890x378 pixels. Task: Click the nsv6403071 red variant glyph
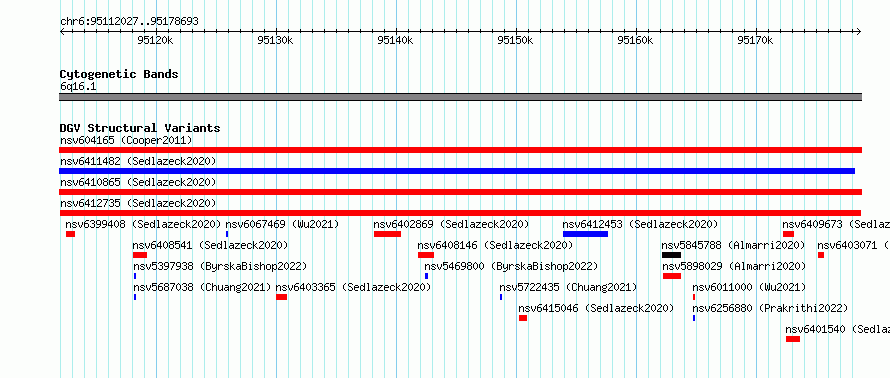pos(821,255)
